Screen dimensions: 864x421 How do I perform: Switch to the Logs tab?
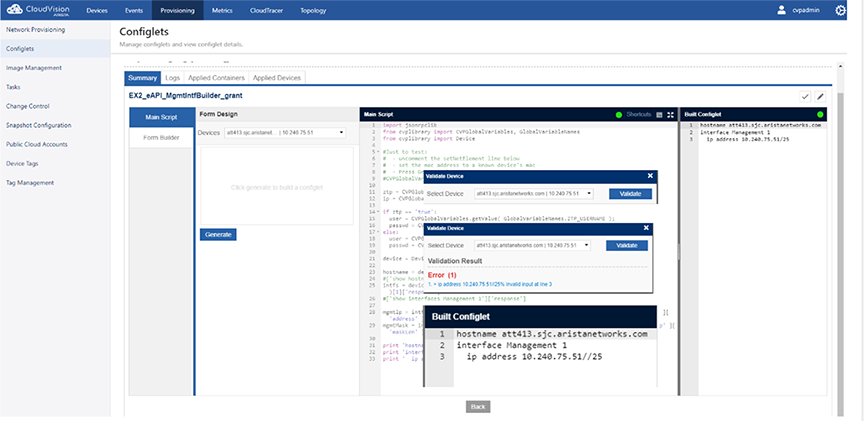(x=172, y=78)
